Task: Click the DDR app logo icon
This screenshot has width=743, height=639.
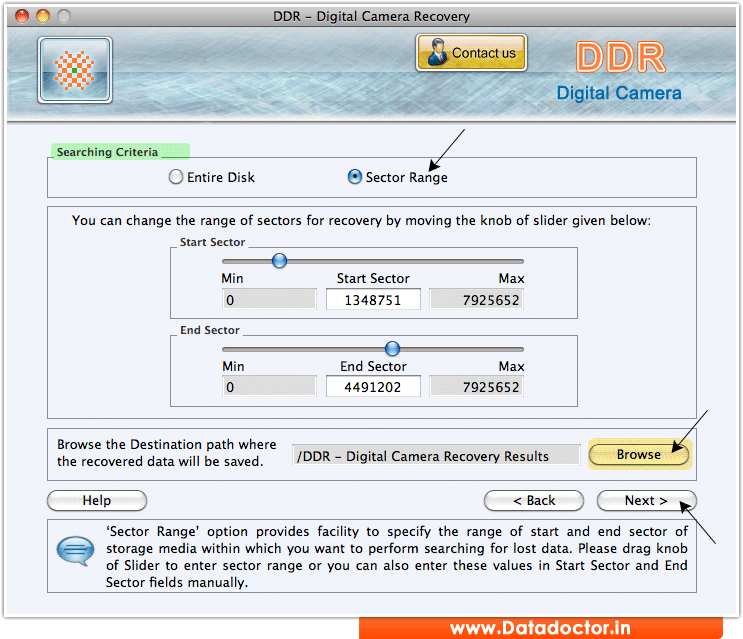Action: pyautogui.click(x=75, y=70)
